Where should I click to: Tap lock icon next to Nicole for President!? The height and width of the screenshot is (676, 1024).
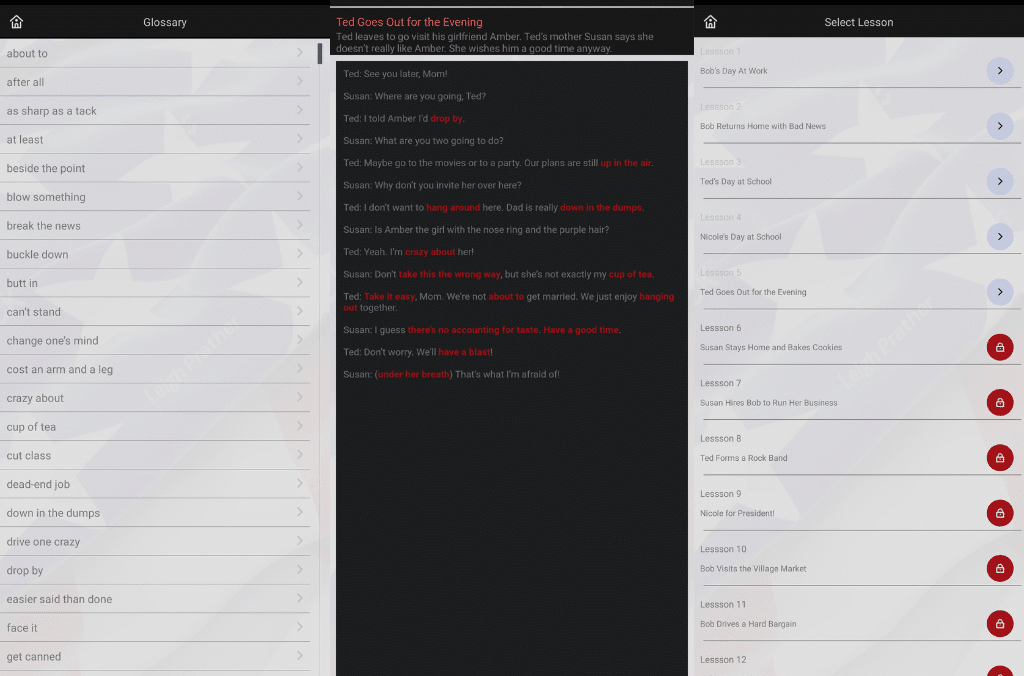tap(999, 513)
